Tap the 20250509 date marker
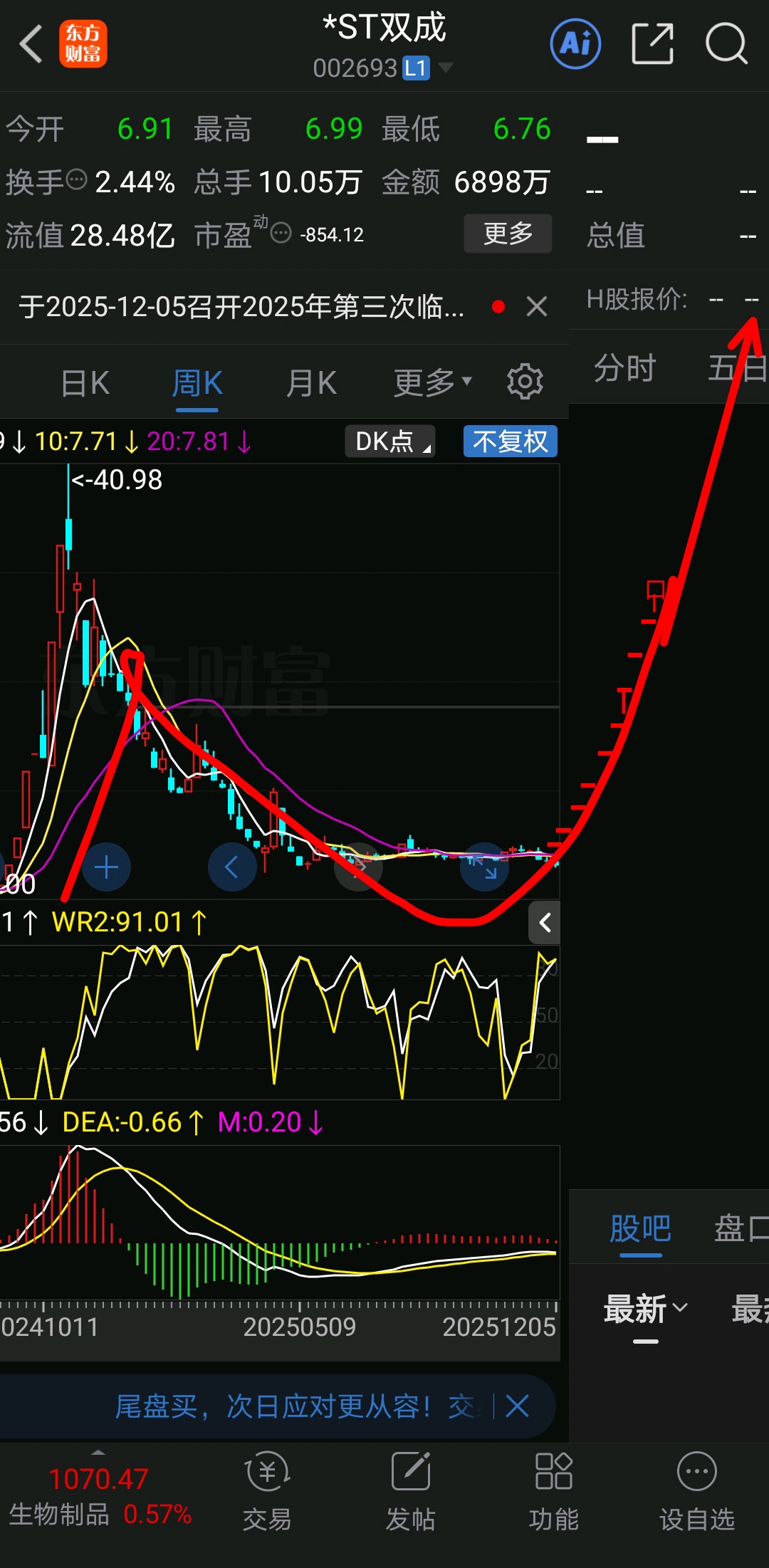769x1568 pixels. click(x=299, y=1327)
